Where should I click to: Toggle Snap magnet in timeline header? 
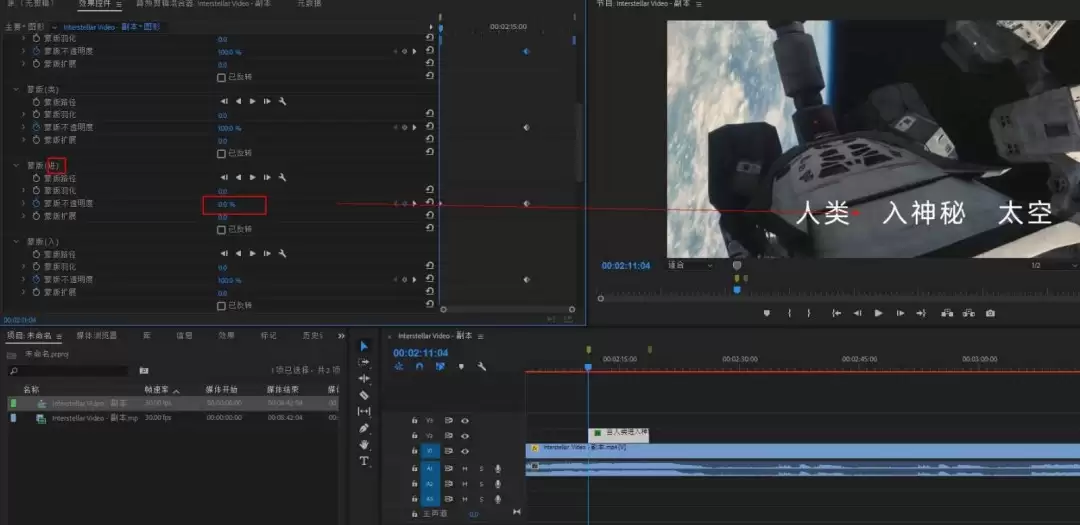419,367
